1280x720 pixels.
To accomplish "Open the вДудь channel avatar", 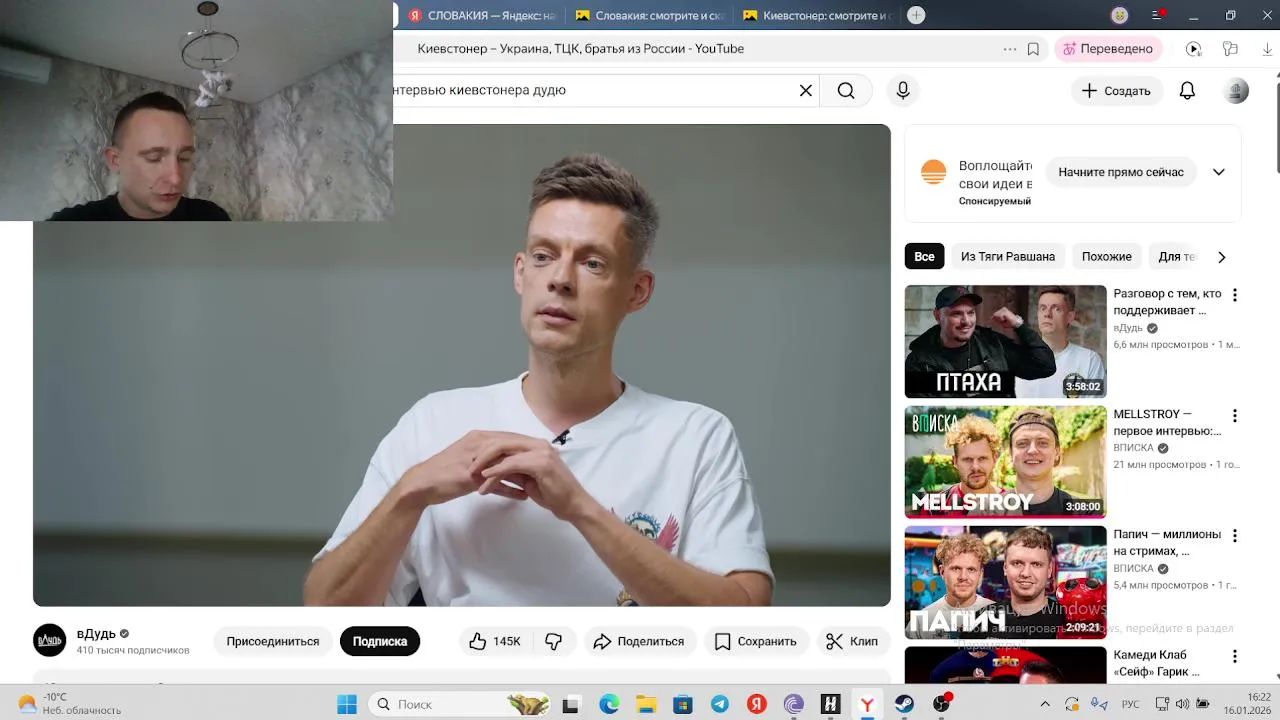I will (x=50, y=640).
